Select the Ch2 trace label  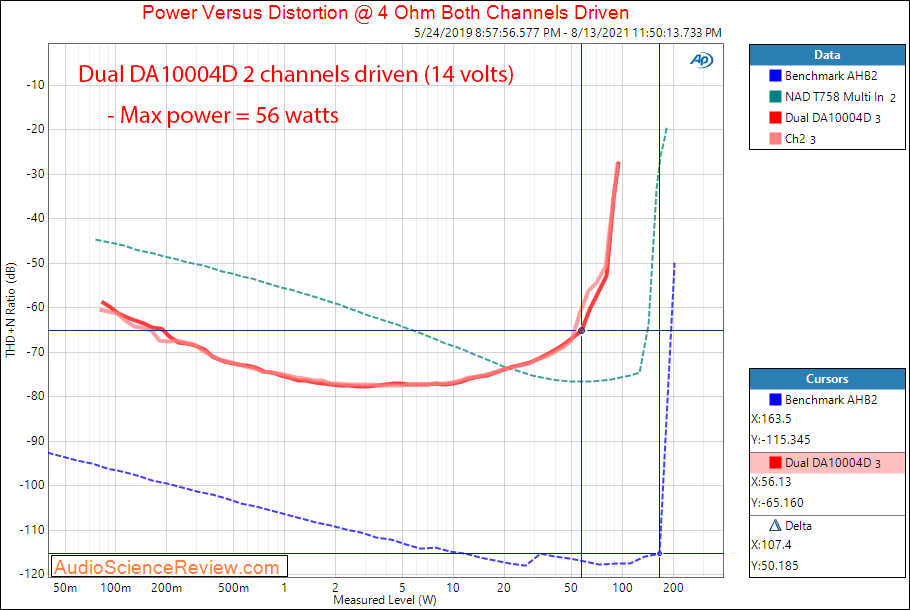click(x=795, y=139)
